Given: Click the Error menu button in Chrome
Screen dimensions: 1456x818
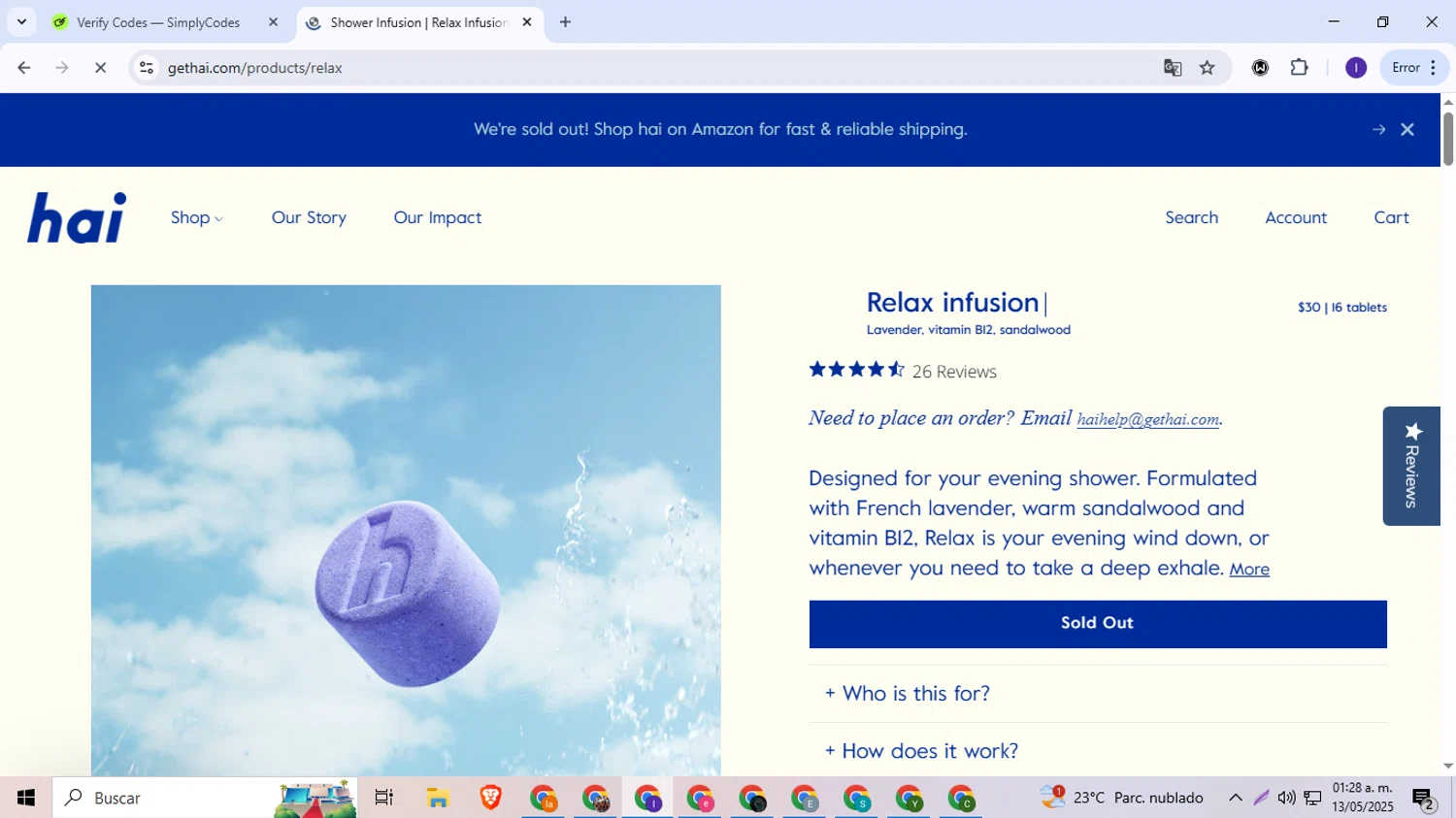Looking at the screenshot, I should pyautogui.click(x=1414, y=68).
